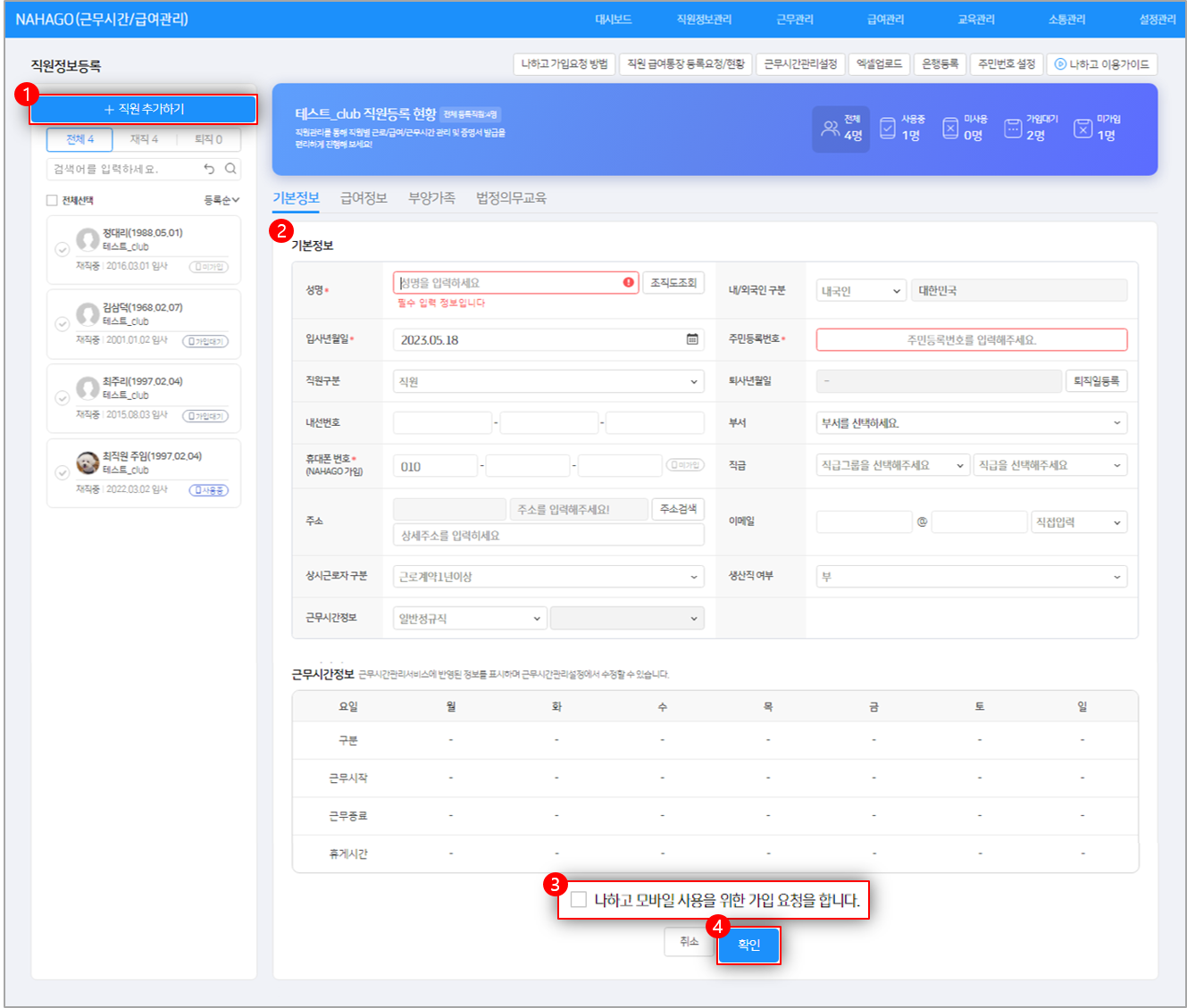This screenshot has width=1187, height=1008.
Task: Click 미가입 badge on 정대리 card
Action: (209, 267)
